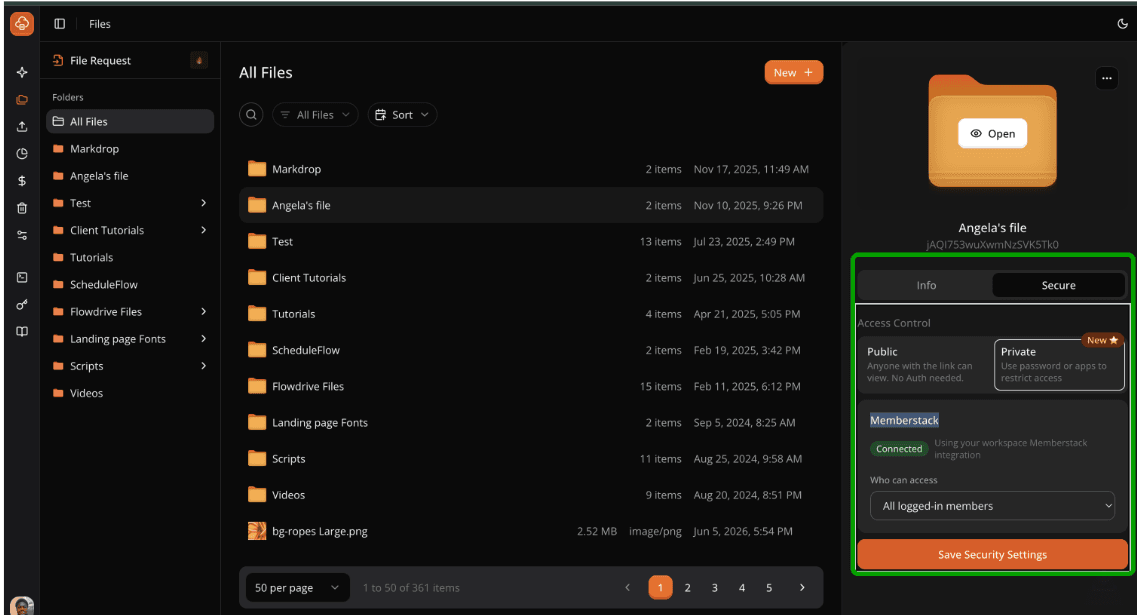Select Angela's file in sidebar
1137x615 pixels.
point(130,176)
